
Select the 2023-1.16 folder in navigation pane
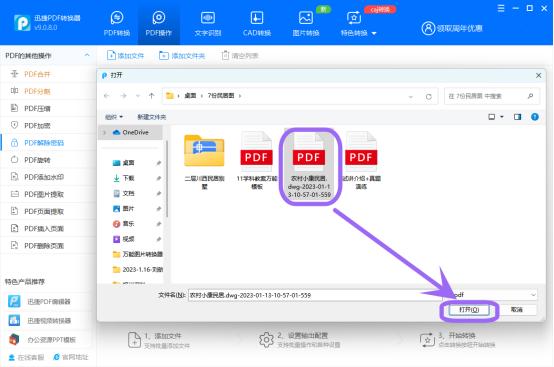[137, 270]
